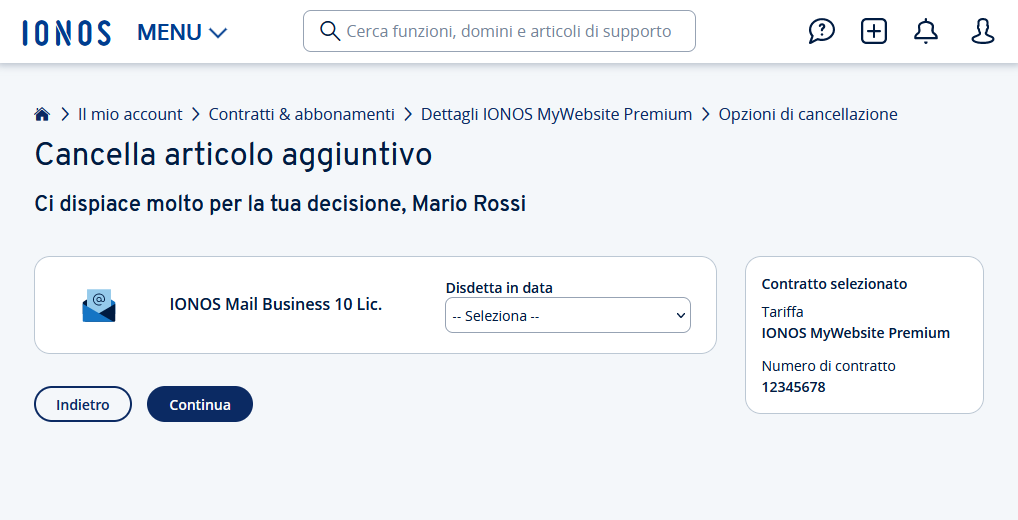Click the 'Disdetta in data' label
1018x520 pixels.
[499, 288]
